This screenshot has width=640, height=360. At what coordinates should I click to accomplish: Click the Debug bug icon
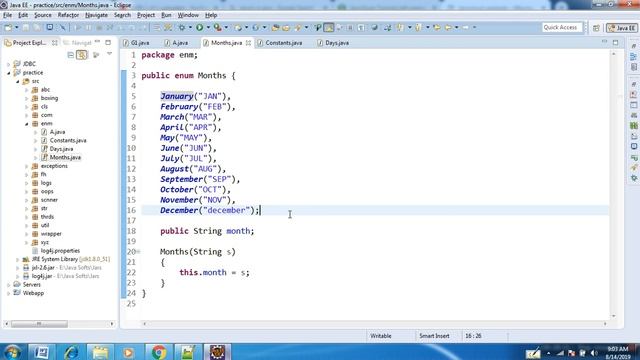182,27
